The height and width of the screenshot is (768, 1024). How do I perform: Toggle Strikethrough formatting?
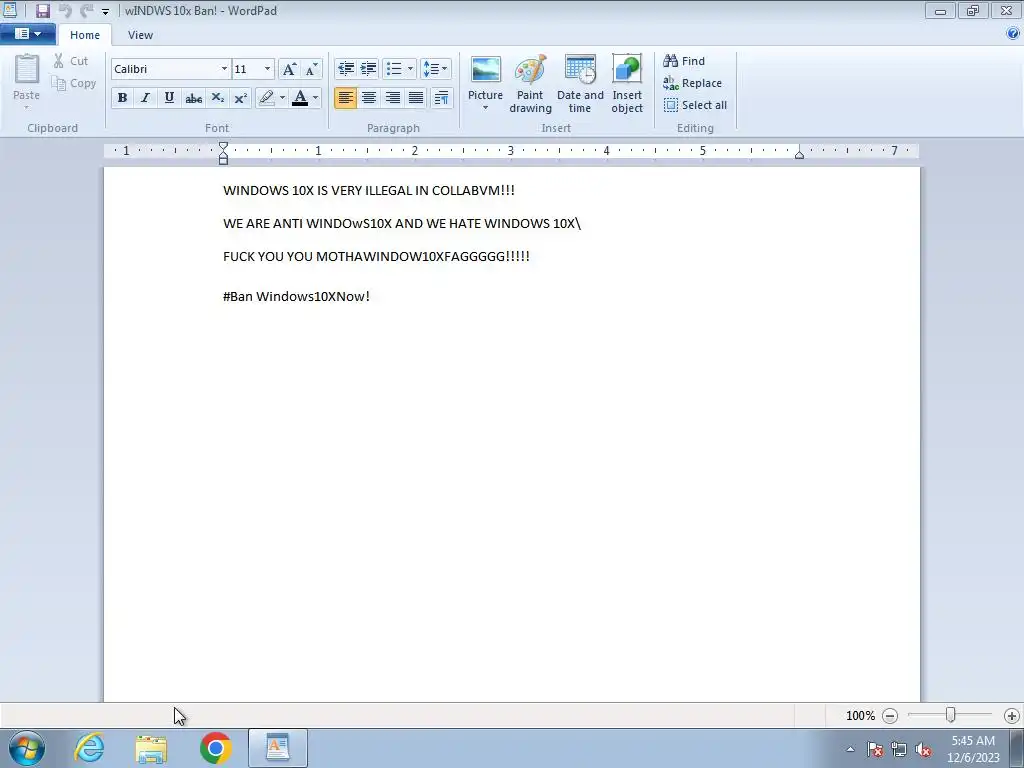click(193, 98)
